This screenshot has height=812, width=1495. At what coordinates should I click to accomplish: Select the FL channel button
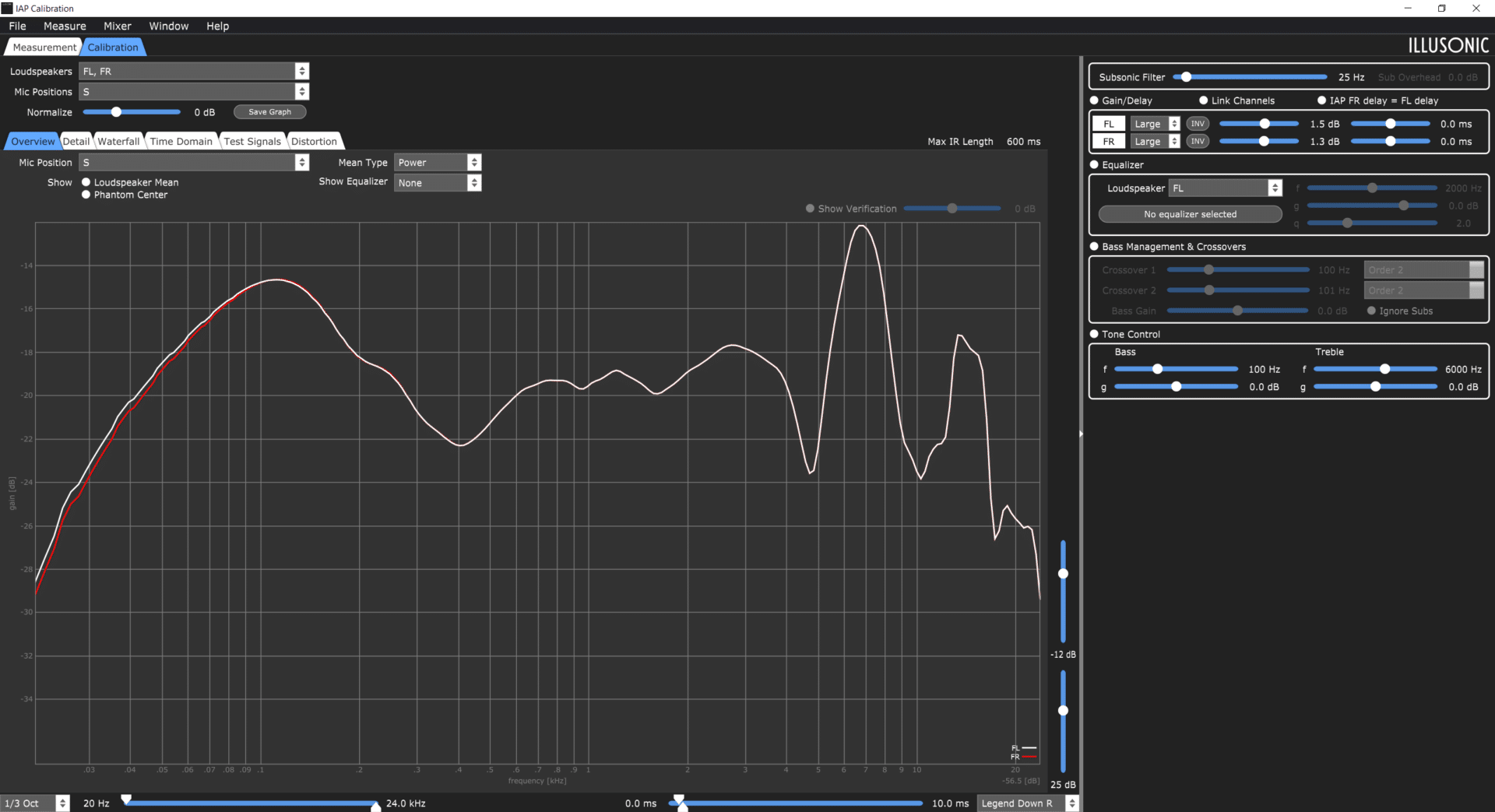(x=1109, y=124)
